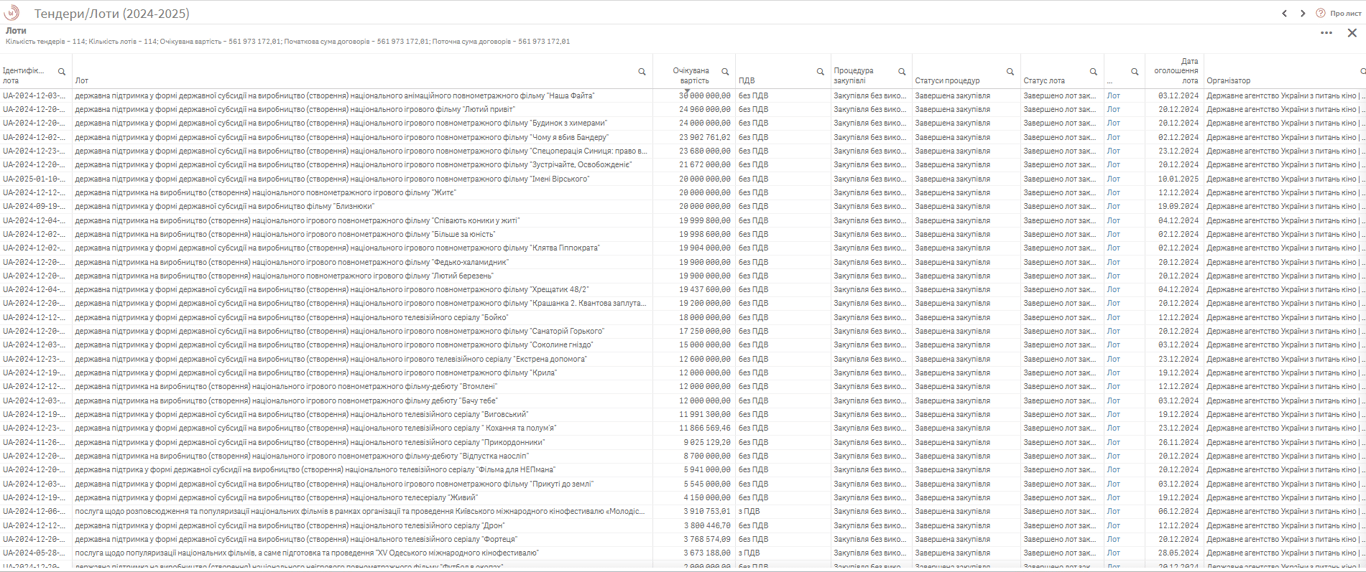Image resolution: width=1366 pixels, height=572 pixels.
Task: Click the 24 960 000,00 value cell
Action: [x=705, y=110]
